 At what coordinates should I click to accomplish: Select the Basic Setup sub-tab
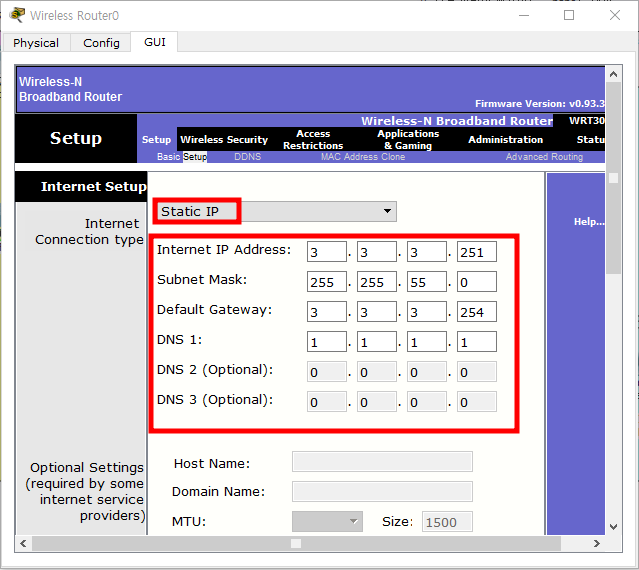click(182, 157)
